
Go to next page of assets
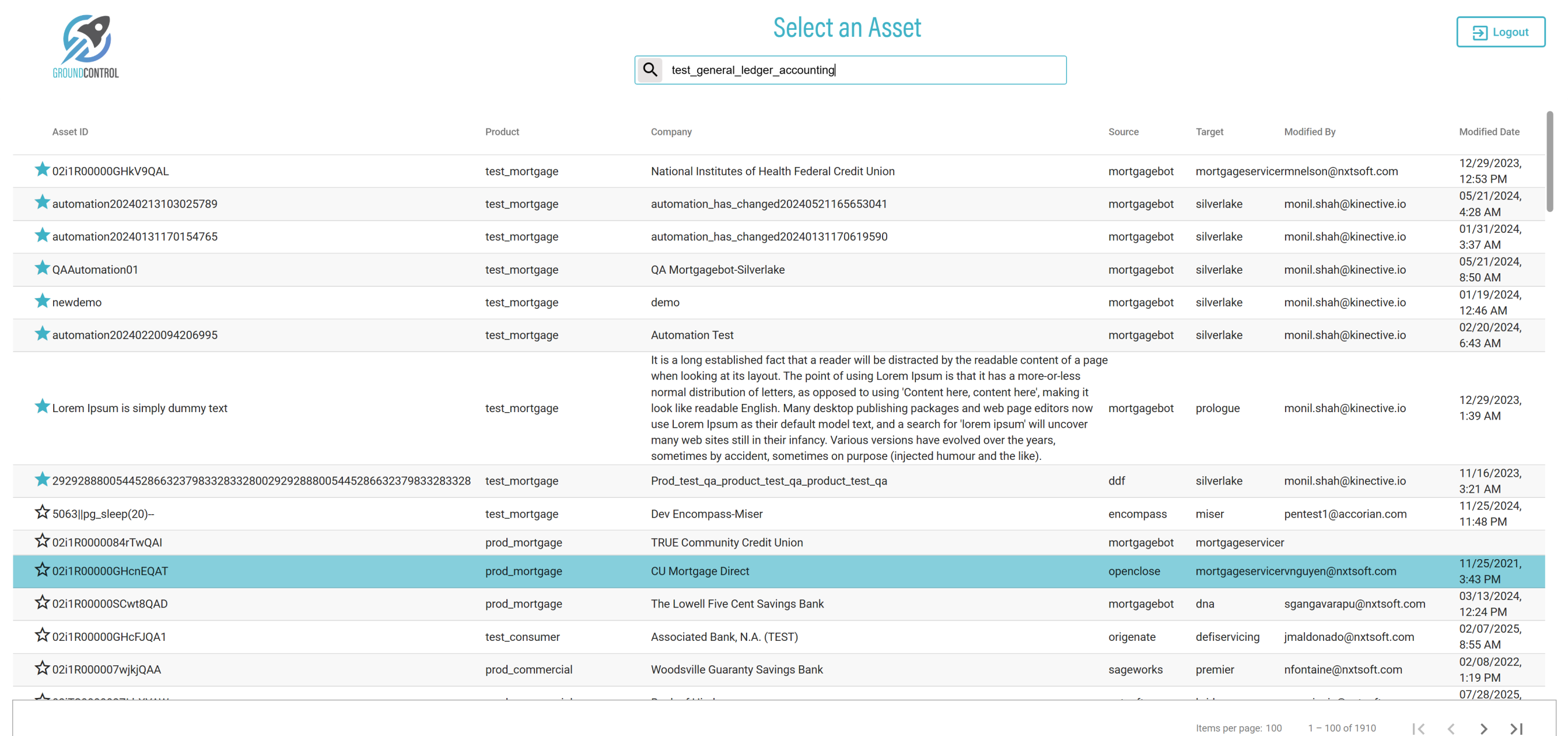(1483, 728)
